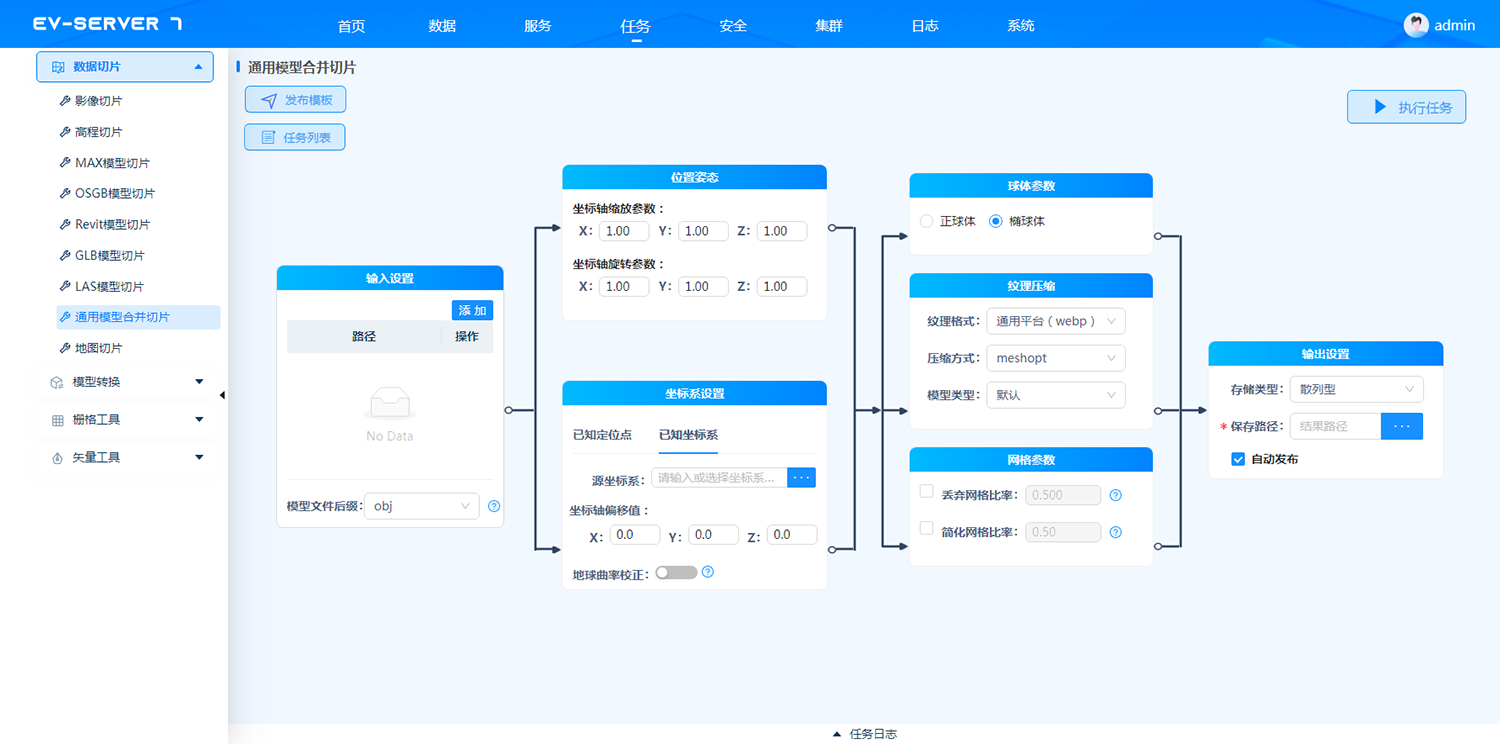Open the 安全 top menu
Viewport: 1500px width, 744px height.
[733, 26]
